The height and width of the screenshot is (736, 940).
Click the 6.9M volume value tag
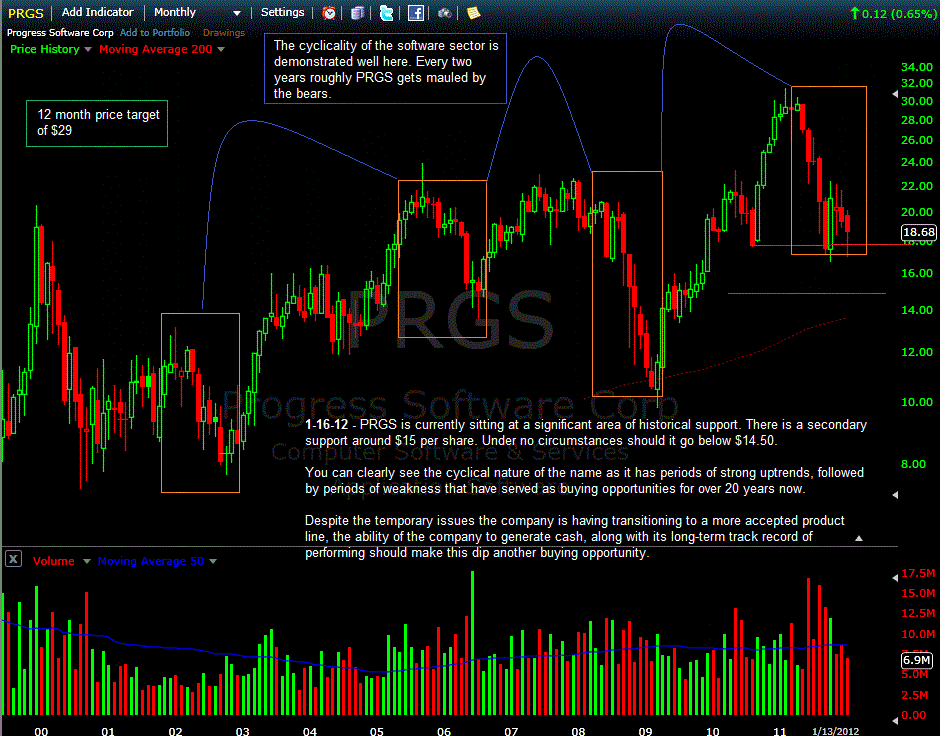pyautogui.click(x=917, y=660)
